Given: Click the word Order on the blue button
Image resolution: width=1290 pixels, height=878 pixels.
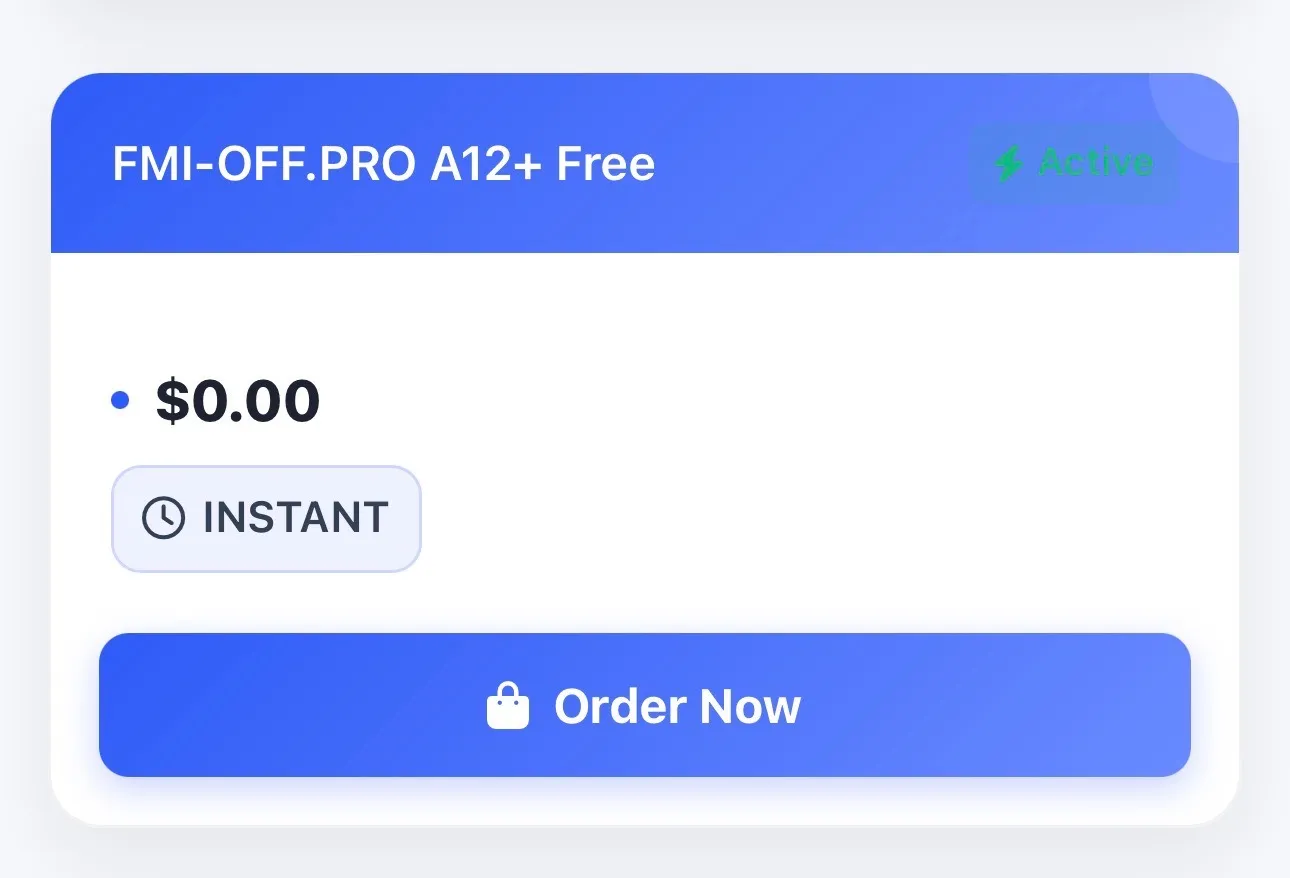Looking at the screenshot, I should pos(618,706).
